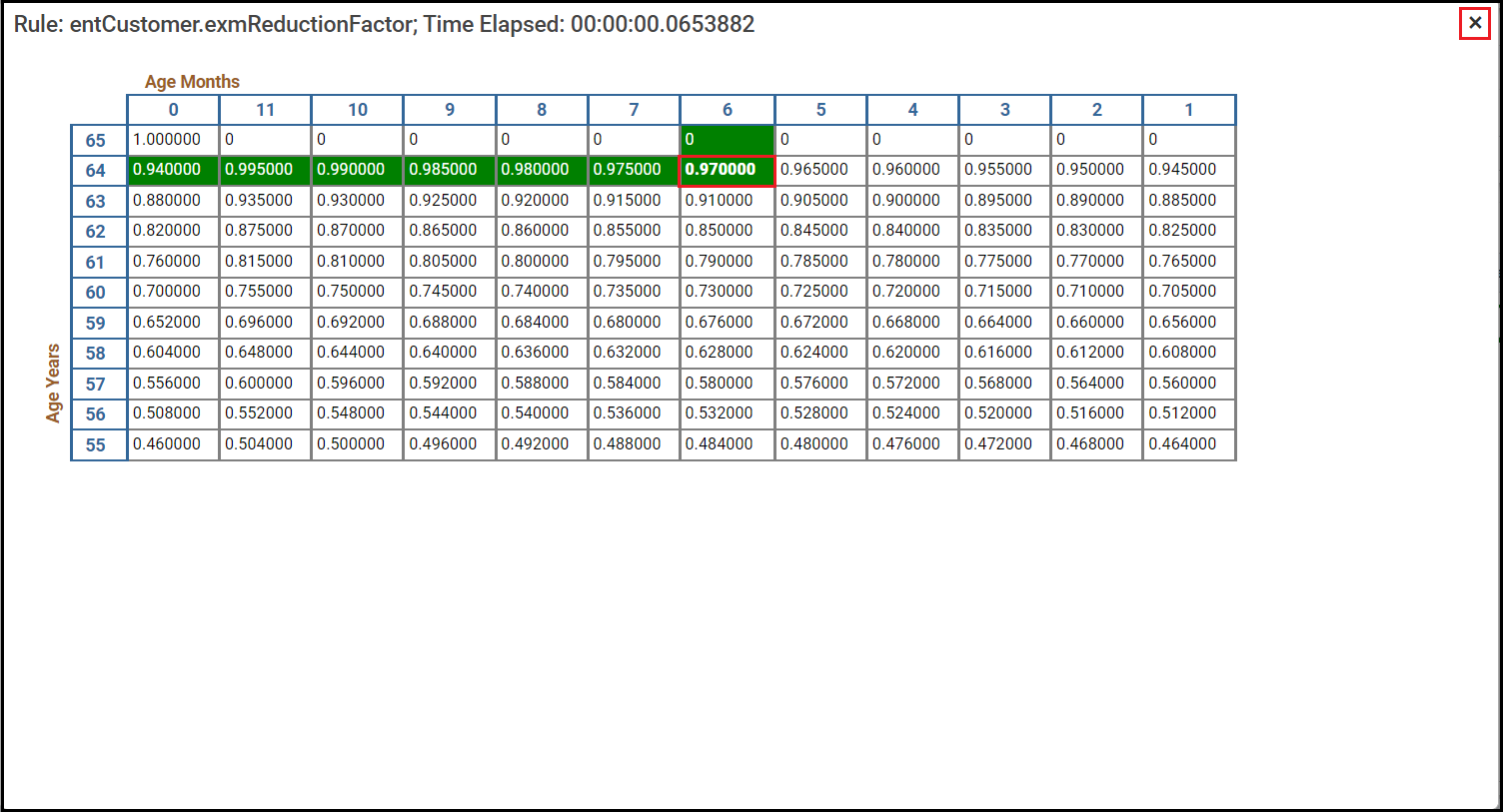Click the Age Years row header 64
The image size is (1503, 812).
[x=98, y=171]
